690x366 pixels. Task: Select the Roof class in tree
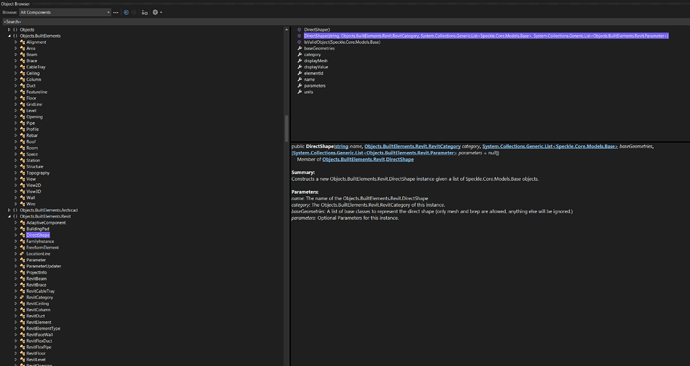coord(31,142)
